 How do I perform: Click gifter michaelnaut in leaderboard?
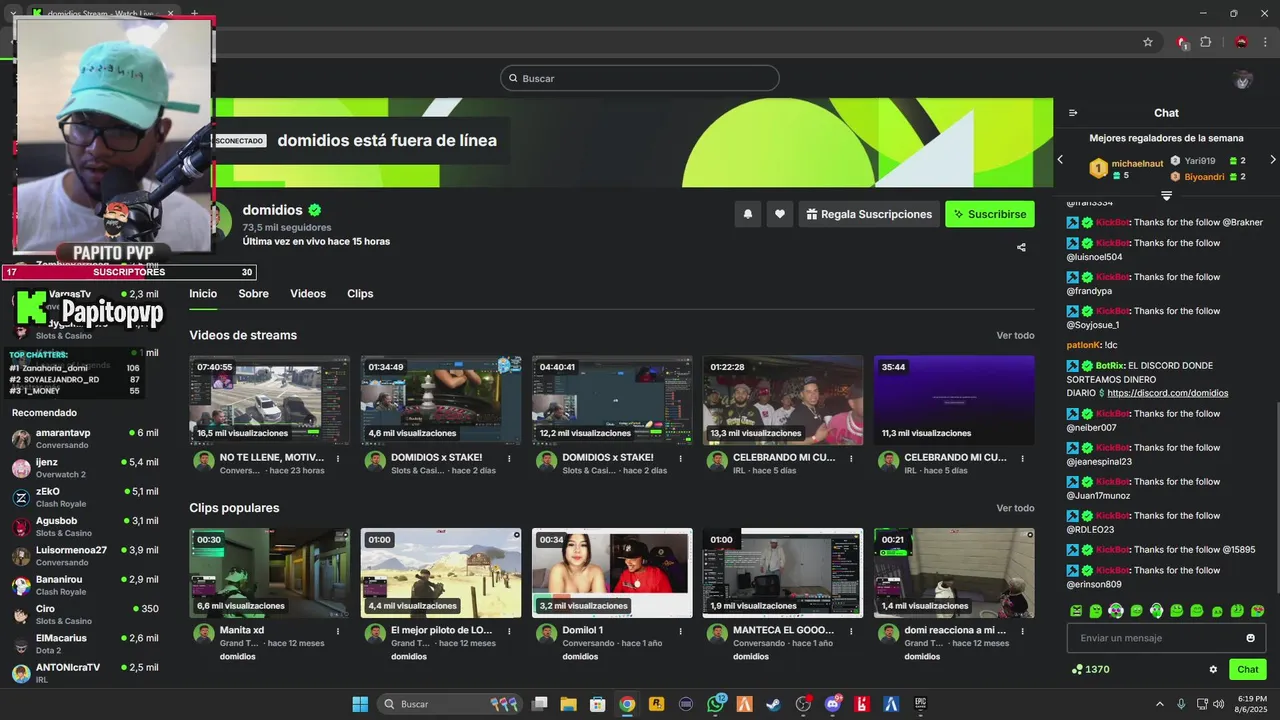tap(1137, 163)
